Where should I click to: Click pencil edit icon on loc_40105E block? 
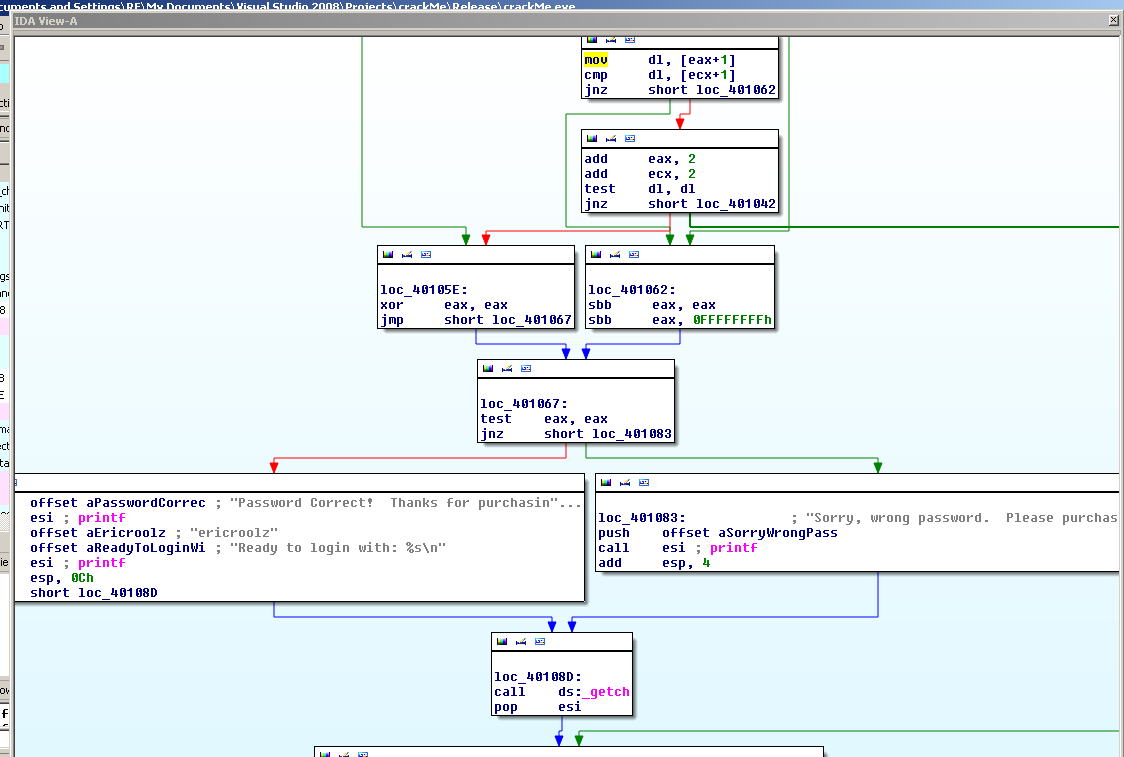[406, 254]
